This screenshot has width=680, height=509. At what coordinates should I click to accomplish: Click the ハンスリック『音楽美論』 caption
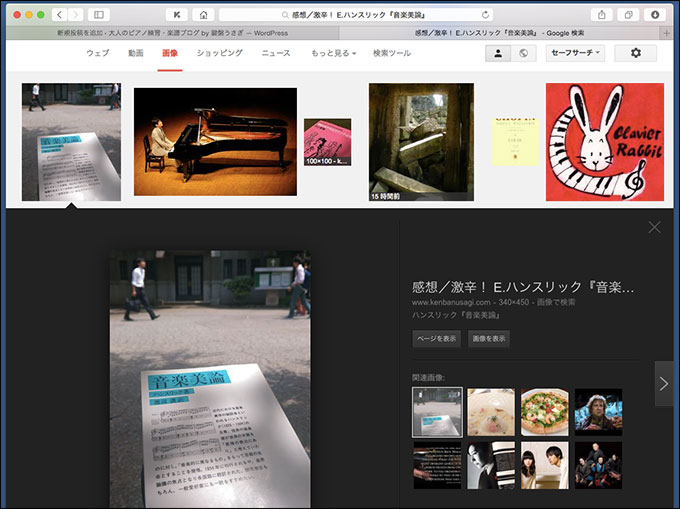pyautogui.click(x=456, y=315)
